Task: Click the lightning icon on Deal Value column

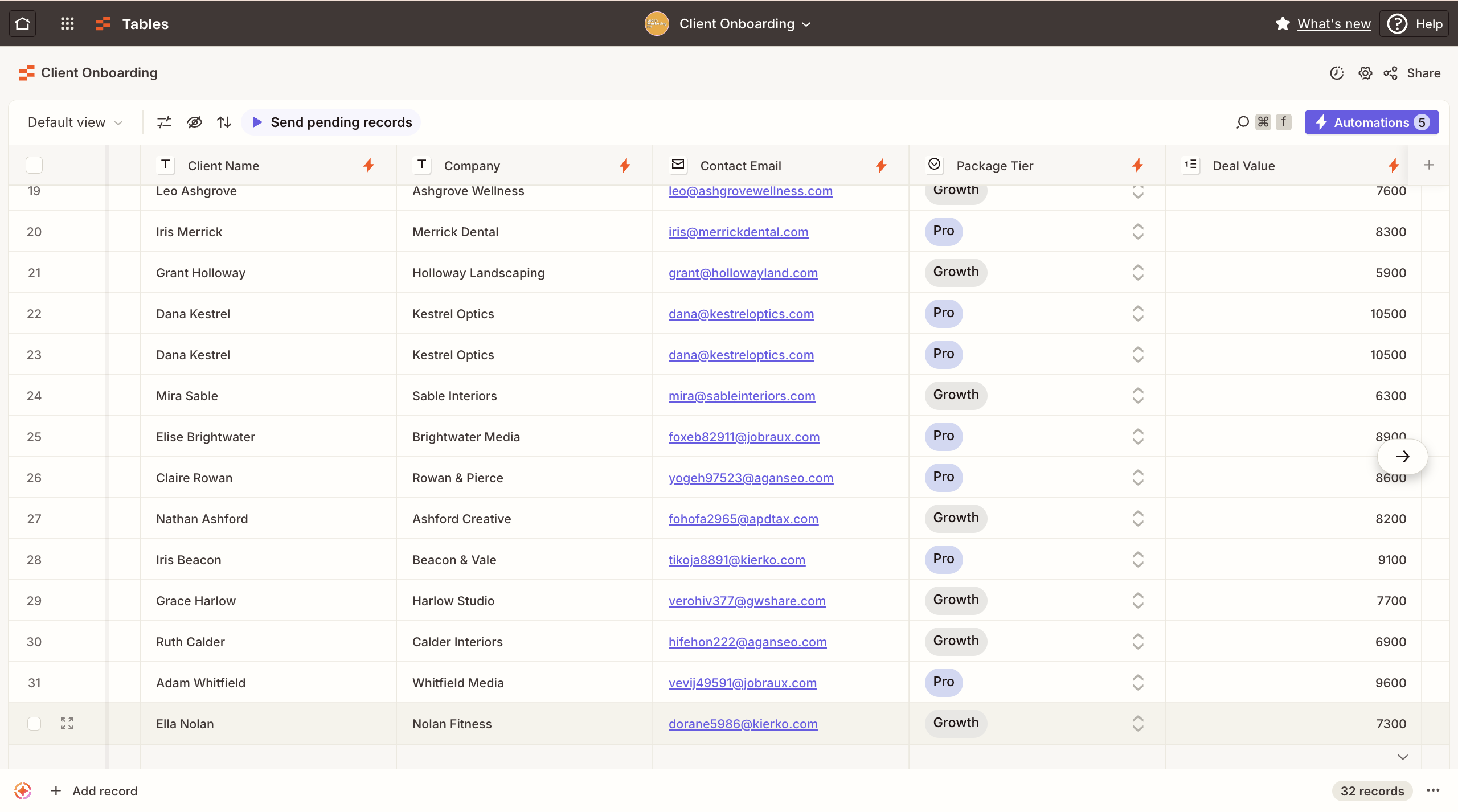Action: click(1394, 166)
